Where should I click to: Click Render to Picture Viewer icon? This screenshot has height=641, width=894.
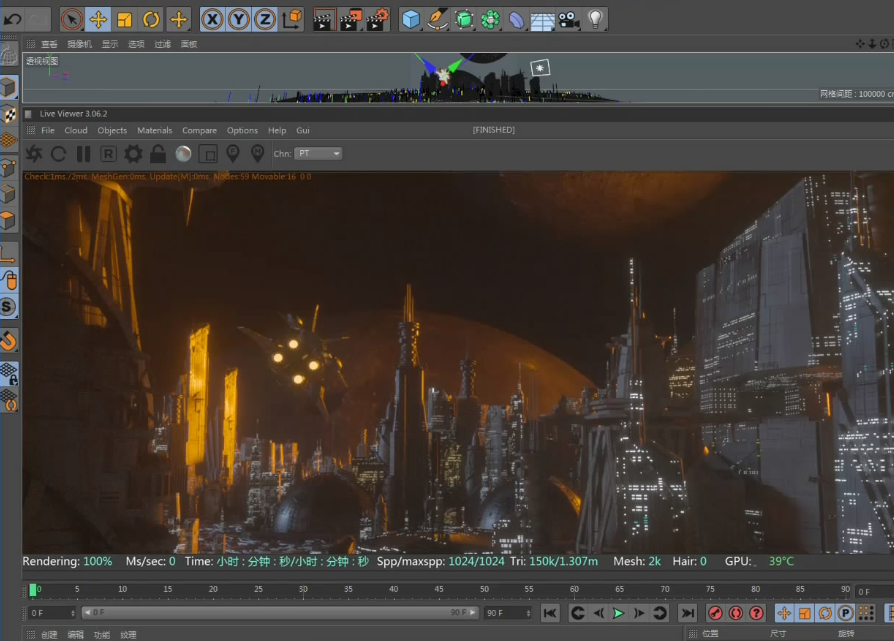(x=351, y=19)
